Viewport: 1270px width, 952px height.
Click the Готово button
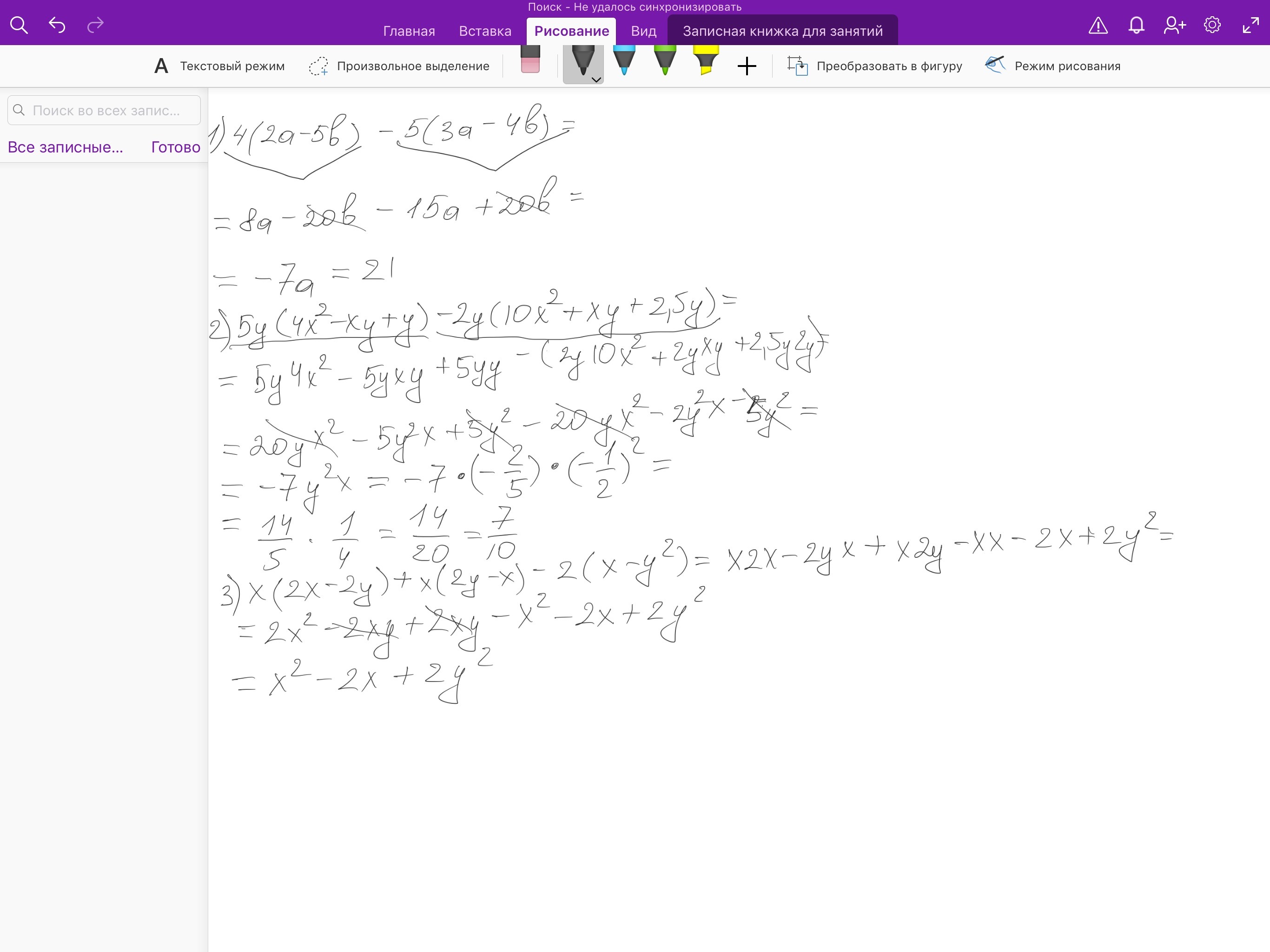pyautogui.click(x=176, y=147)
